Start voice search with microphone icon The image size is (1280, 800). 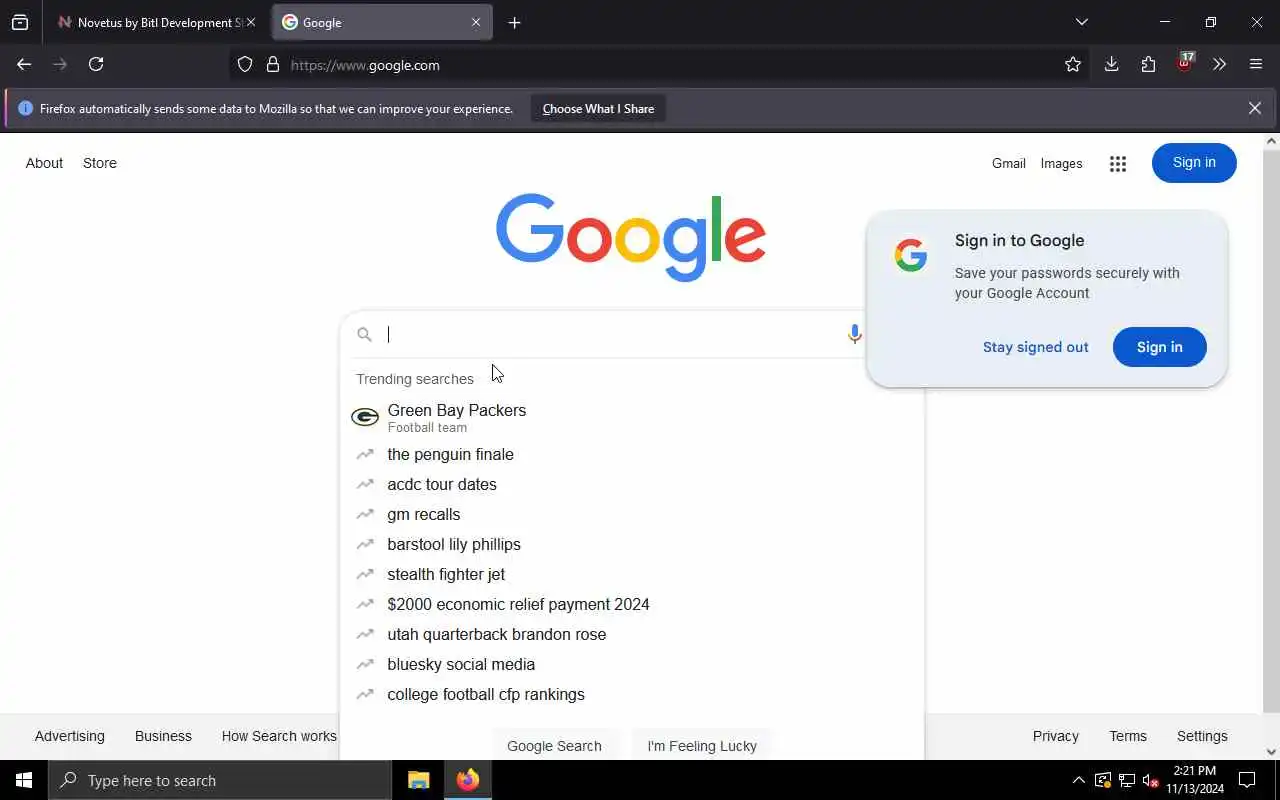854,334
